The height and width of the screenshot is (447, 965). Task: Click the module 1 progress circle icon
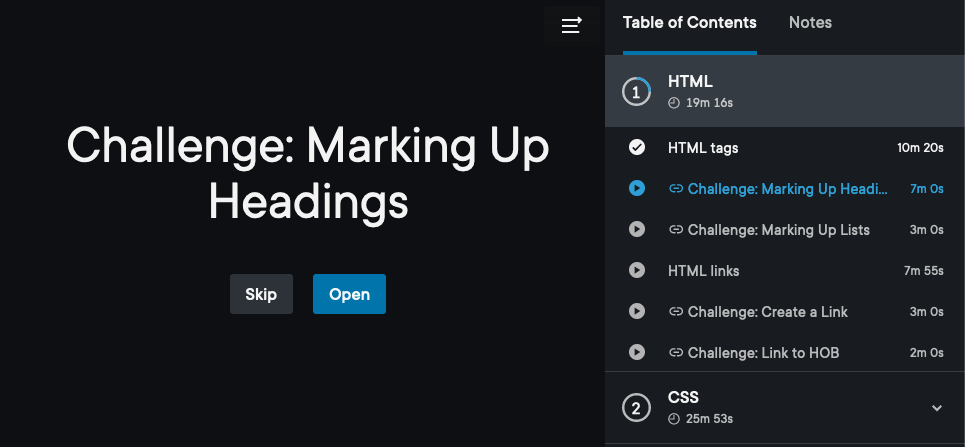[x=637, y=92]
